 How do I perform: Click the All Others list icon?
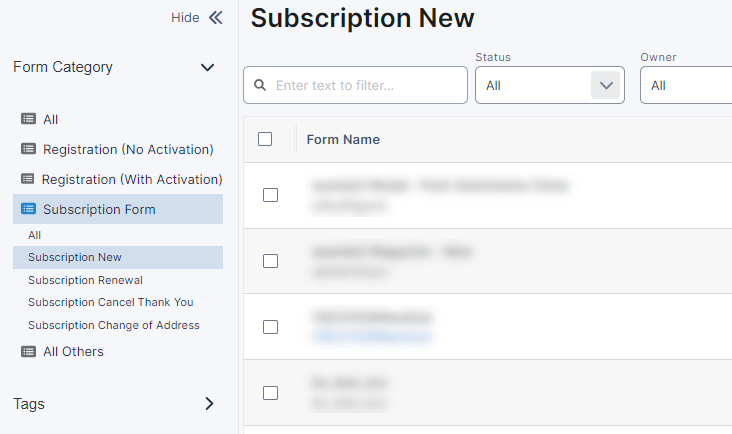(29, 351)
